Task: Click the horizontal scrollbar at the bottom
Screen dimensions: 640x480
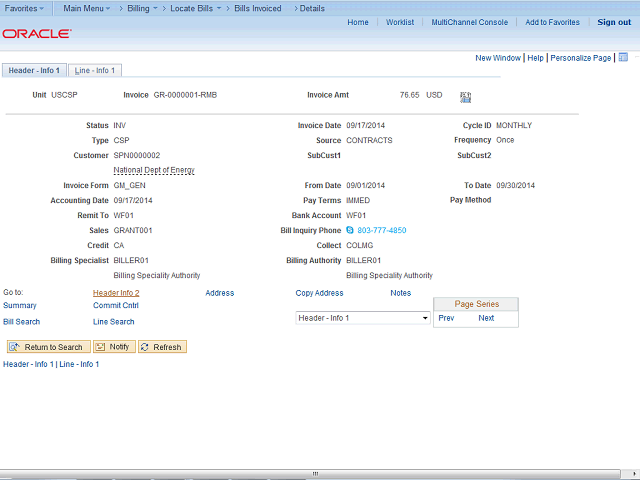Action: pos(315,474)
